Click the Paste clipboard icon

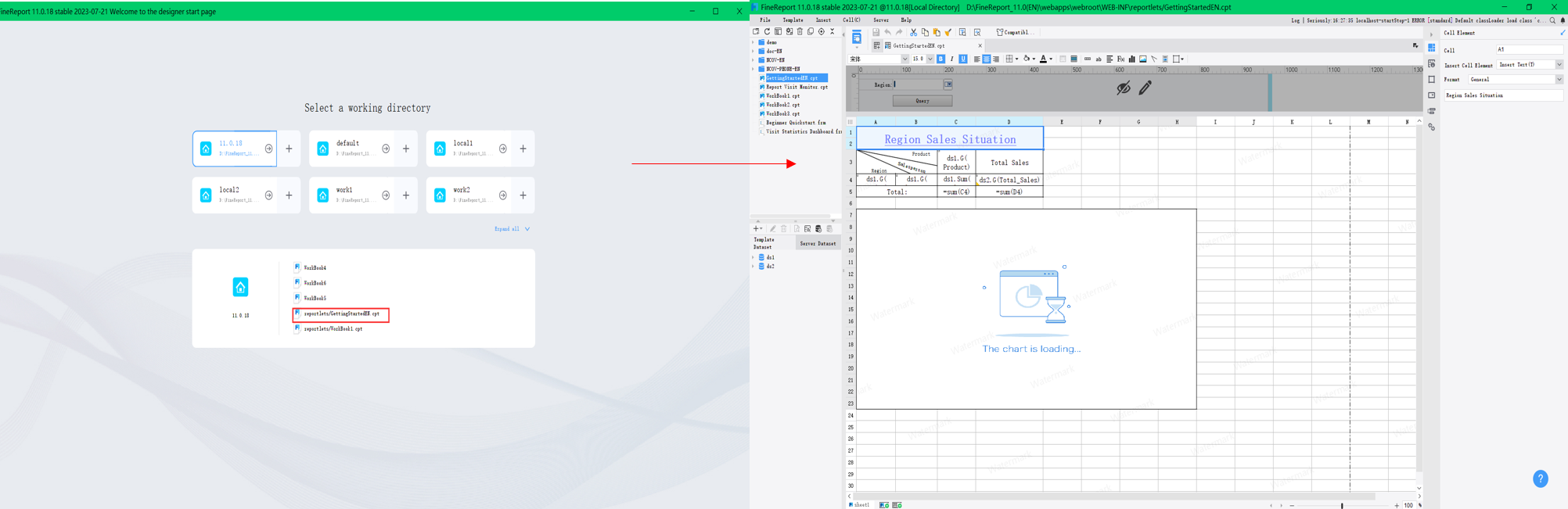pos(937,32)
